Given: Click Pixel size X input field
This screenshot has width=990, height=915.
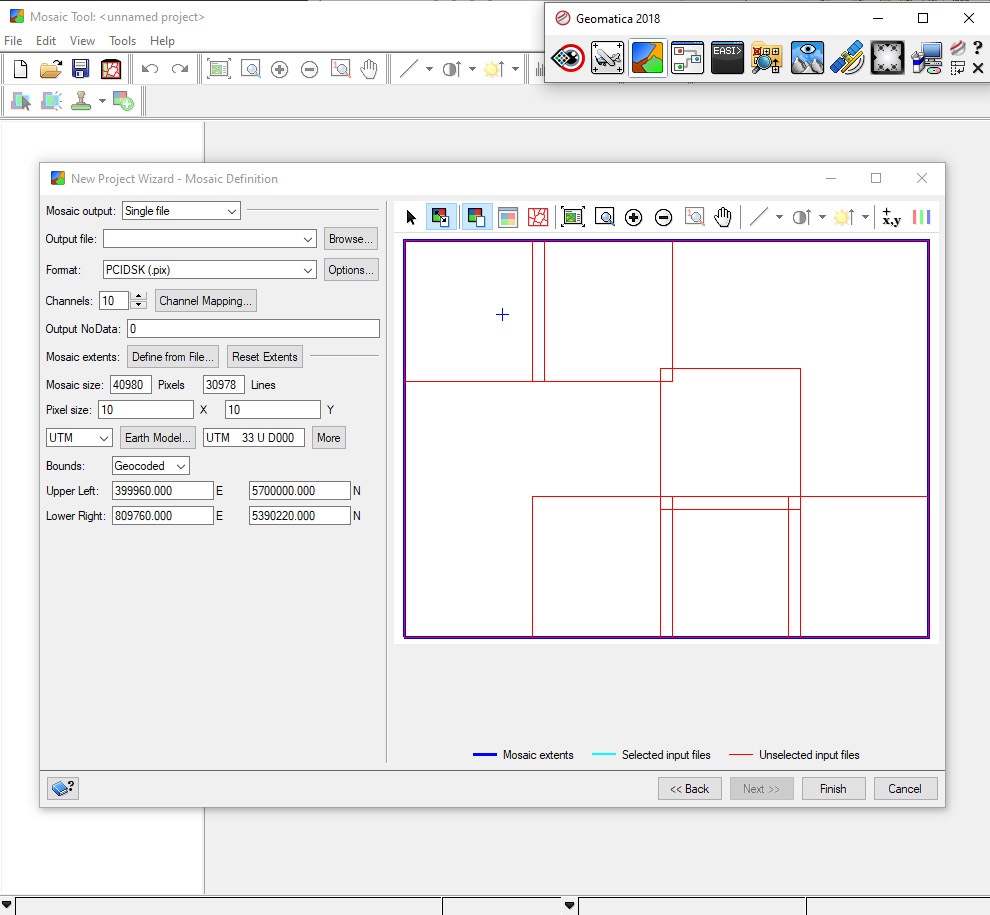Looking at the screenshot, I should pyautogui.click(x=146, y=410).
